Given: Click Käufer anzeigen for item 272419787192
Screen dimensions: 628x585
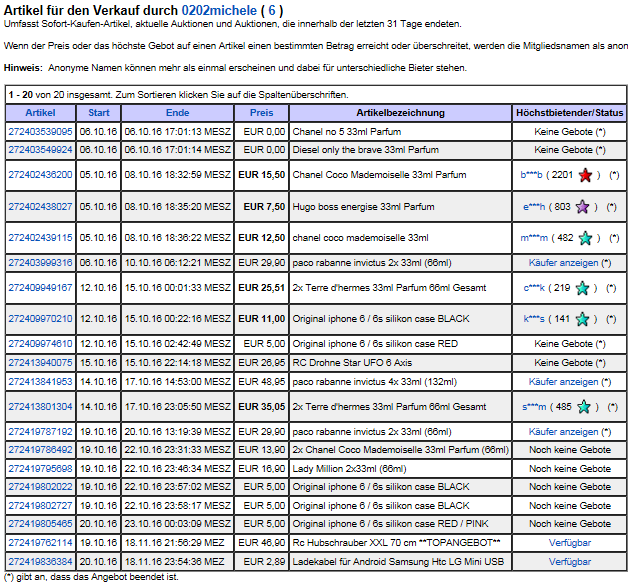Looking at the screenshot, I should point(563,432).
